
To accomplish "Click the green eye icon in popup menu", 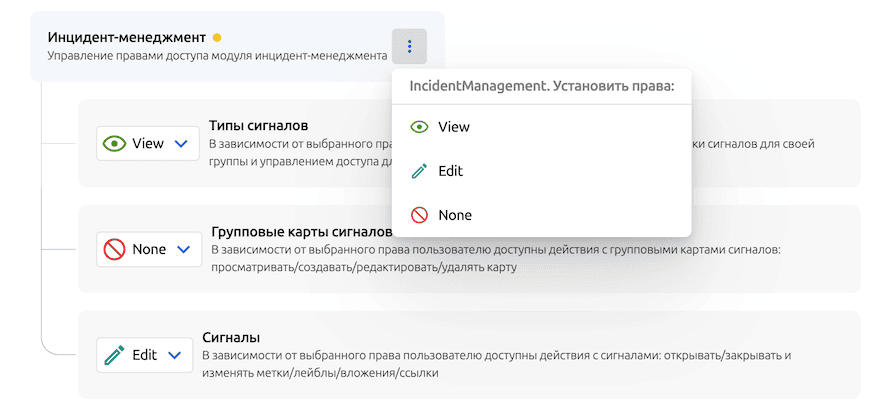I will pyautogui.click(x=420, y=127).
